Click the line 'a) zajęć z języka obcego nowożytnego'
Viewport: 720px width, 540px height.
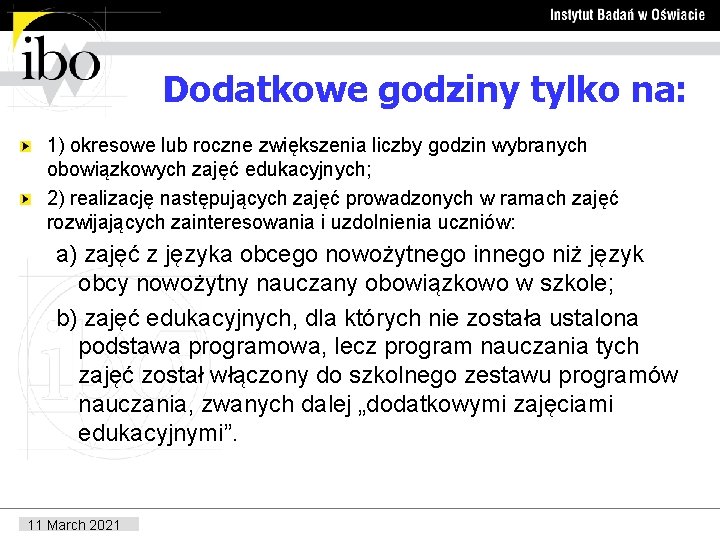tap(349, 255)
